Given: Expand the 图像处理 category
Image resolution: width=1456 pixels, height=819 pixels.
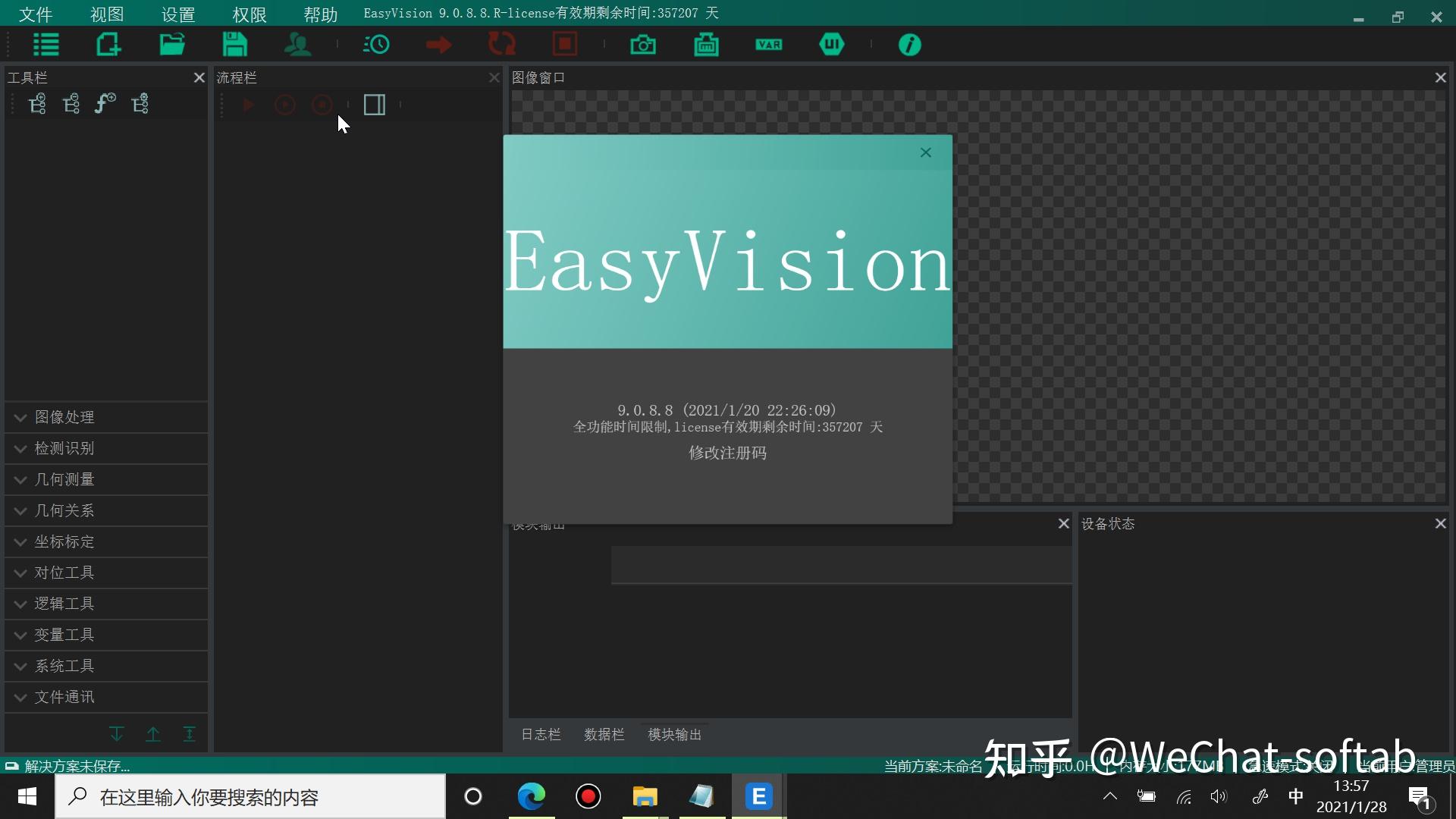Looking at the screenshot, I should click(x=63, y=417).
